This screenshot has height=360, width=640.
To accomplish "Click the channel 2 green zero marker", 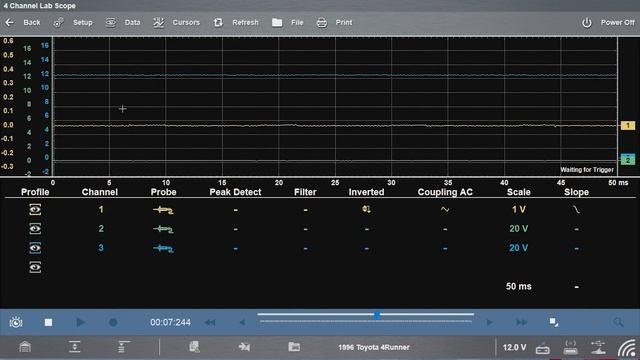I will click(x=628, y=159).
